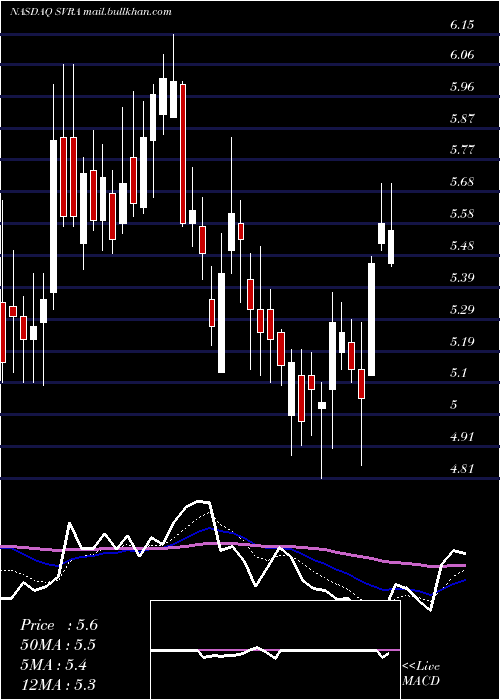Select the 5.68 price axis label
The width and height of the screenshot is (500, 700).
click(462, 182)
